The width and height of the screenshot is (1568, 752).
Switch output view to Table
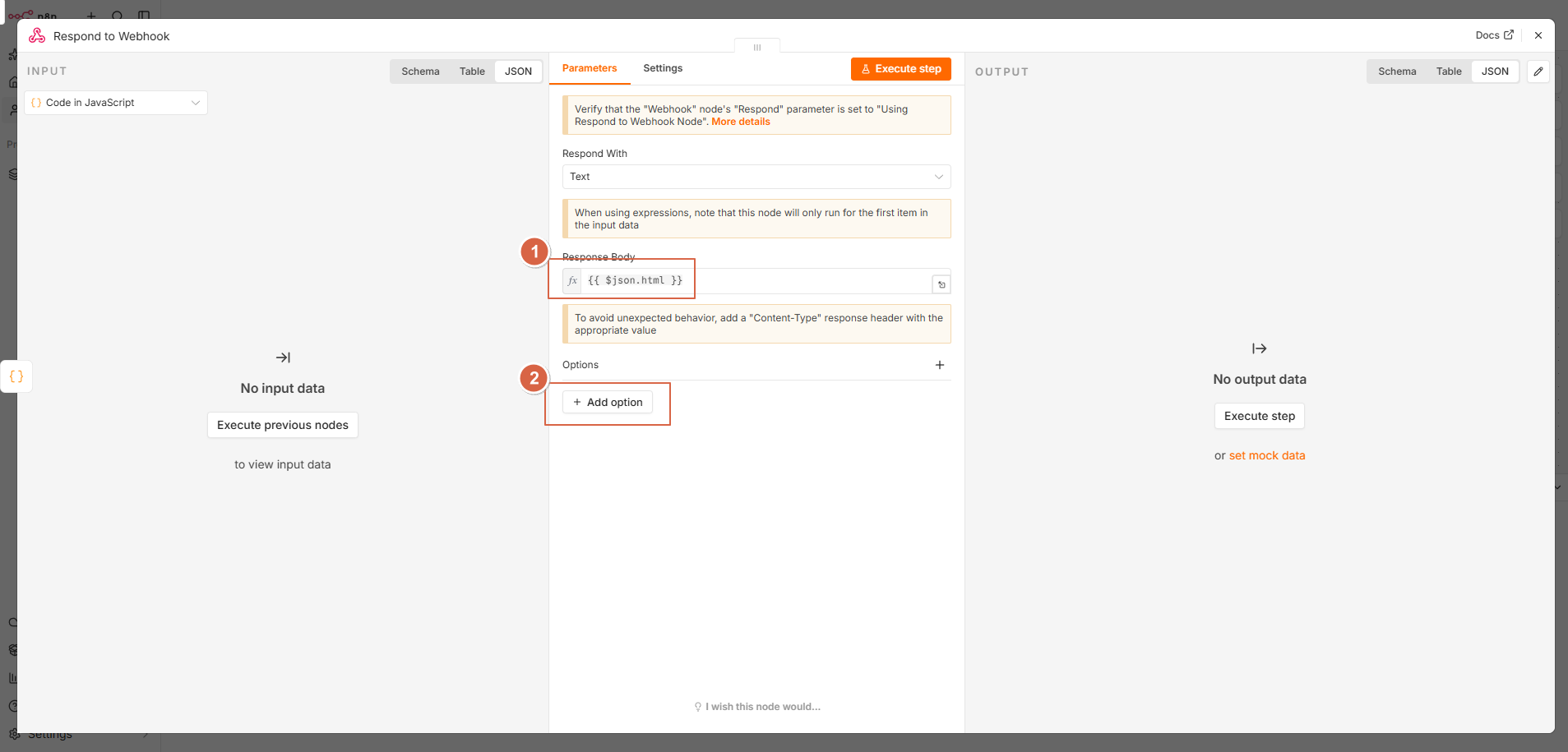[1449, 72]
